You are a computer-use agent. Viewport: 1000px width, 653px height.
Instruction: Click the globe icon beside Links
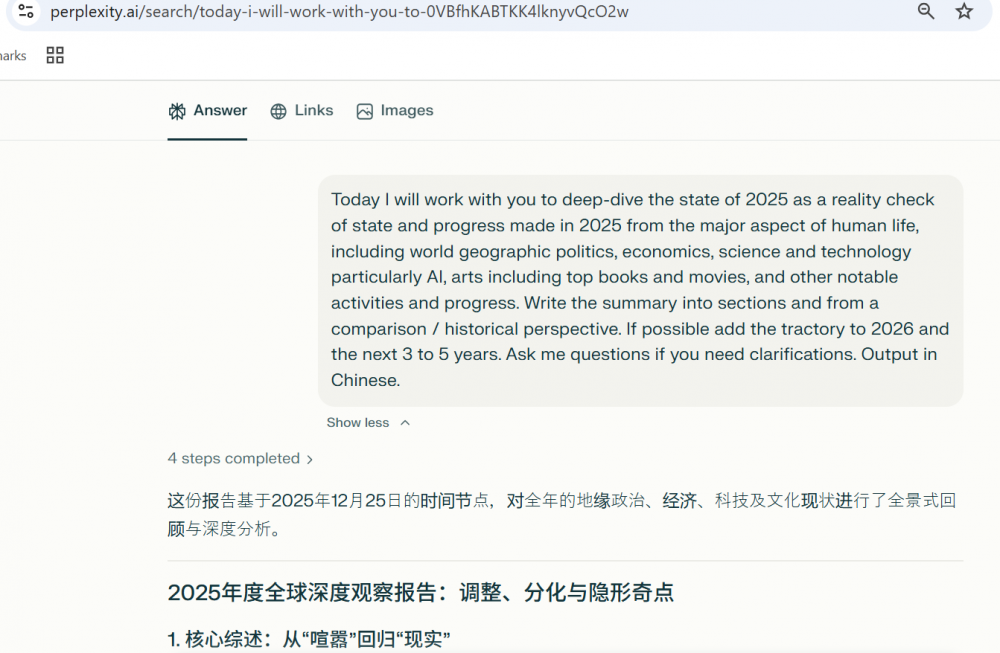click(x=279, y=111)
